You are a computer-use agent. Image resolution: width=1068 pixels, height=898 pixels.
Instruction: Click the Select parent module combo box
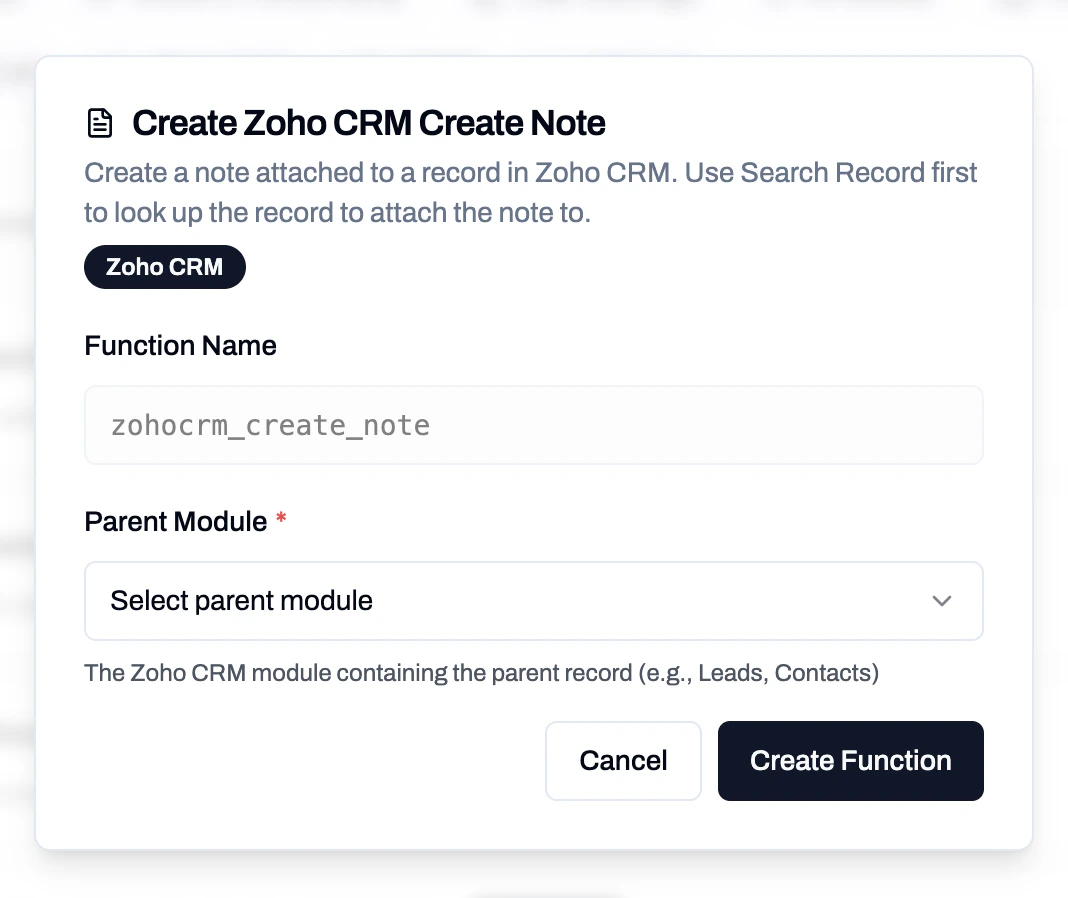point(534,601)
